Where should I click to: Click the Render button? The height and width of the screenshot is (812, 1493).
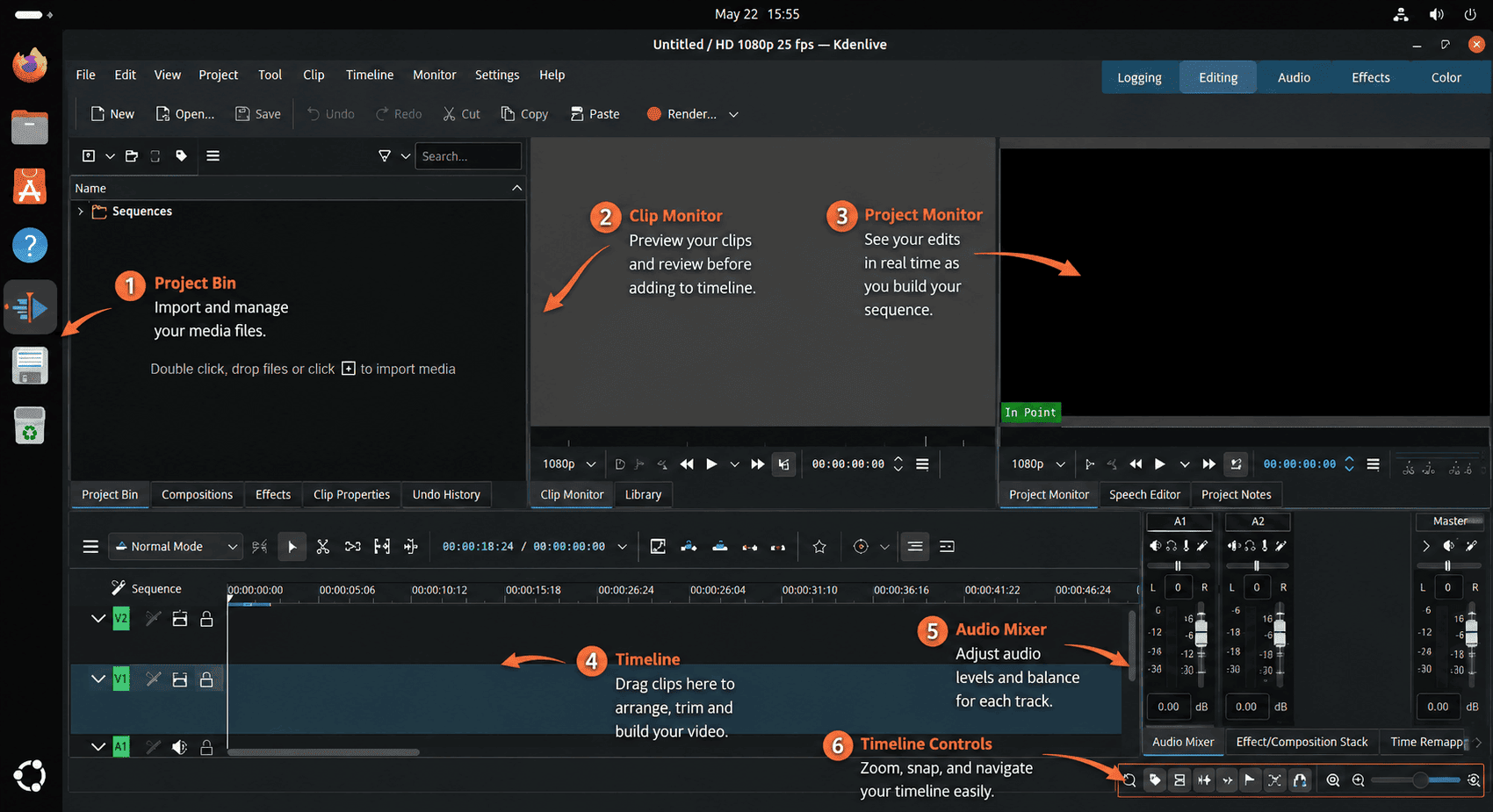point(682,114)
